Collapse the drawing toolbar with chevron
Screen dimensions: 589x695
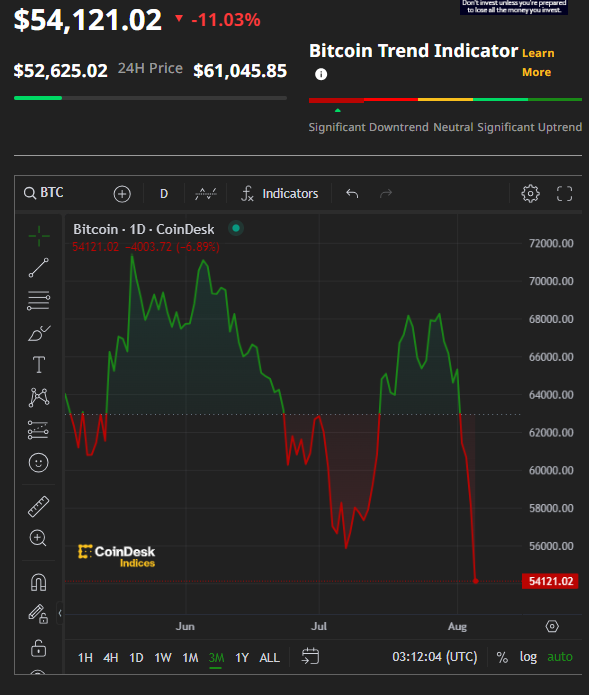60,613
